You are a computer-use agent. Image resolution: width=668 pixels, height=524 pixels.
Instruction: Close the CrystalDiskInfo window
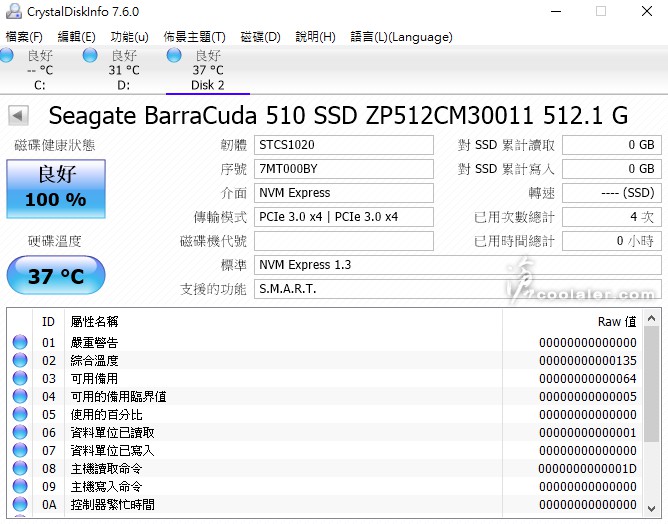(x=647, y=11)
